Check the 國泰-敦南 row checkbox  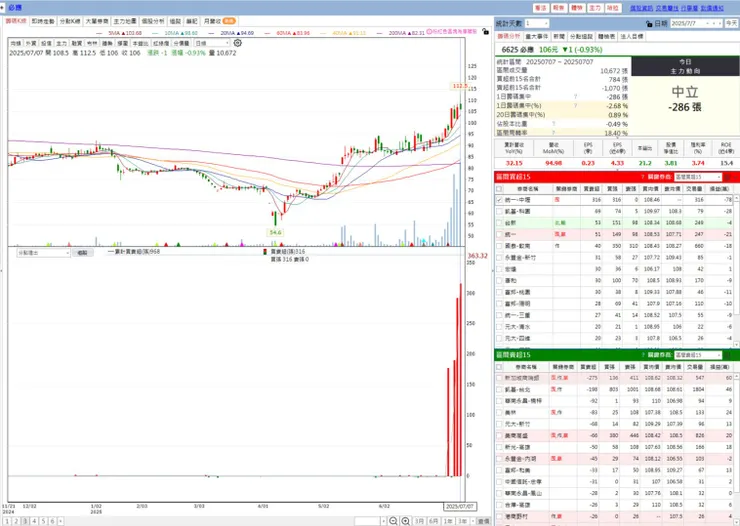[499, 246]
